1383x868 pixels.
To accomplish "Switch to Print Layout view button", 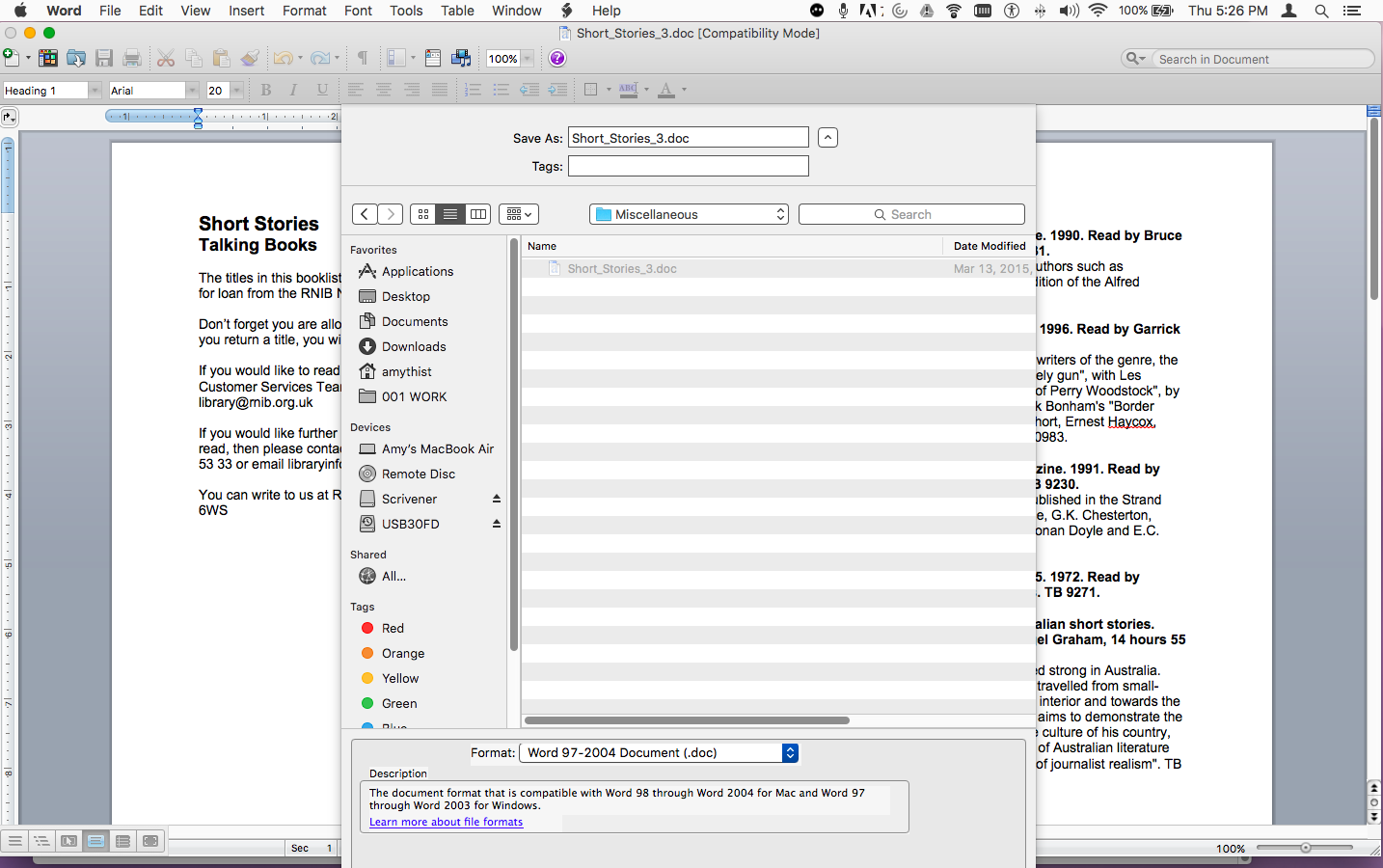I will tap(95, 841).
